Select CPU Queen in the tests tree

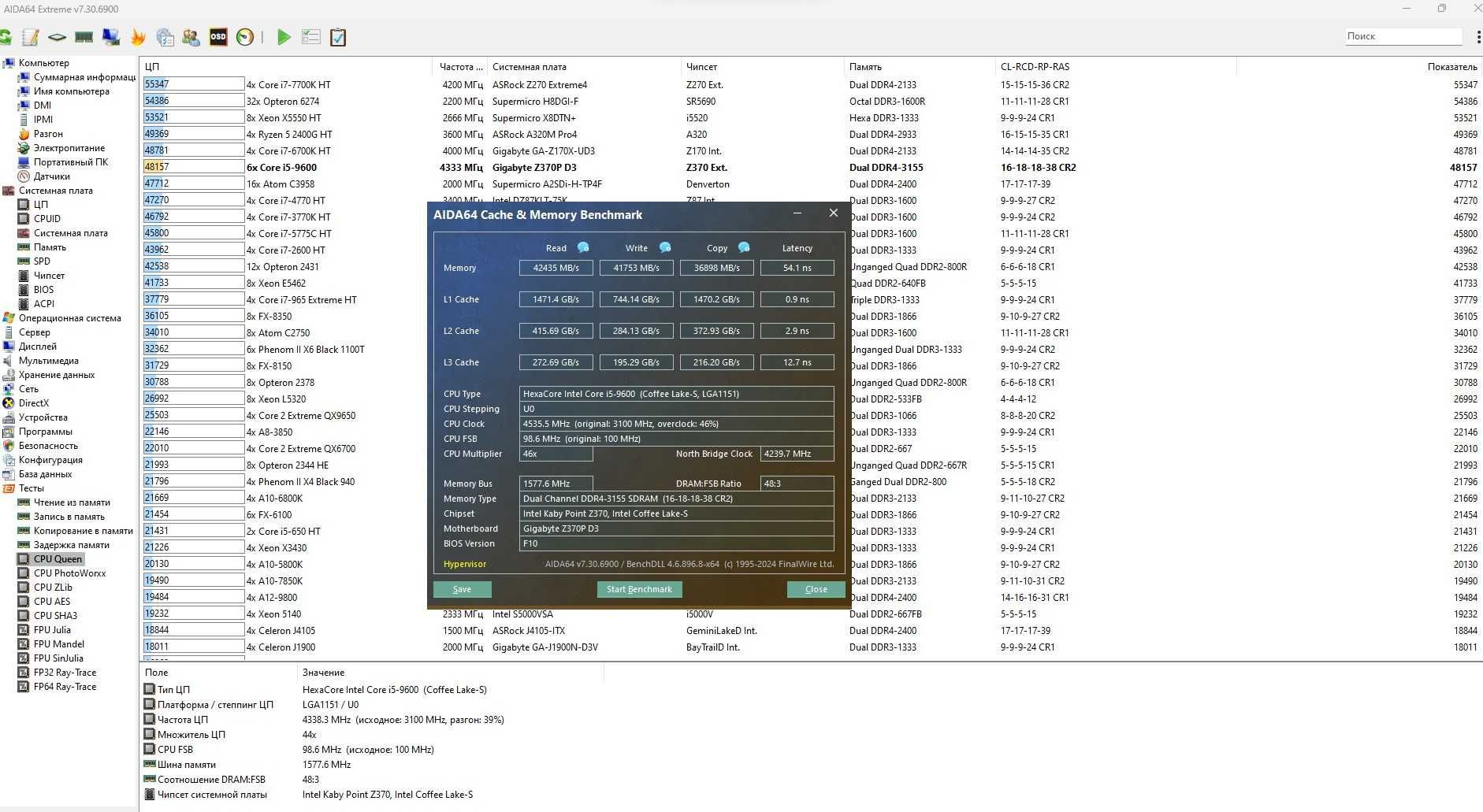click(x=58, y=559)
